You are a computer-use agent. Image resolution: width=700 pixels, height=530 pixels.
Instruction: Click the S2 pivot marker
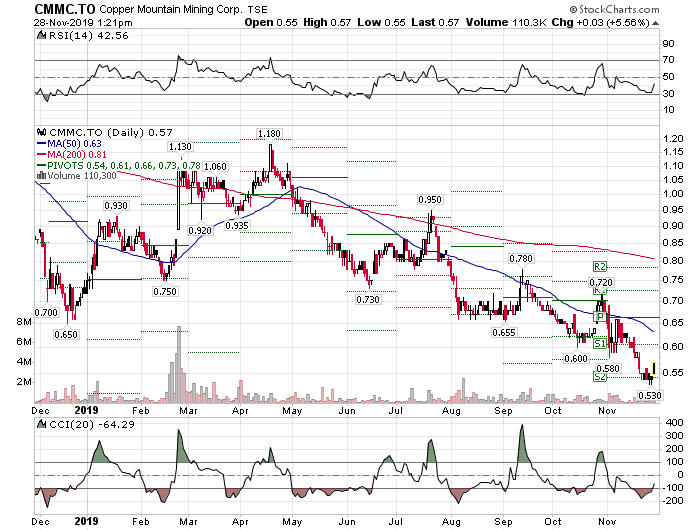pyautogui.click(x=600, y=377)
